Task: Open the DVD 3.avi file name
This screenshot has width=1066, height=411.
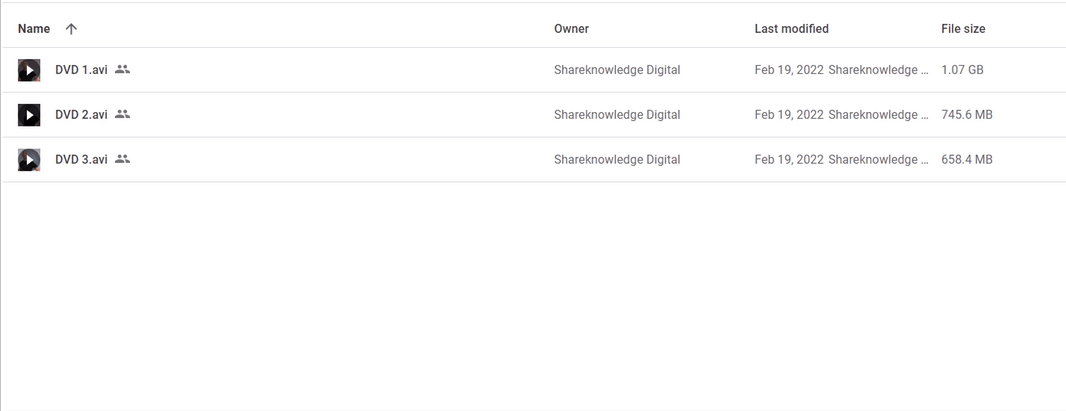Action: [x=81, y=160]
